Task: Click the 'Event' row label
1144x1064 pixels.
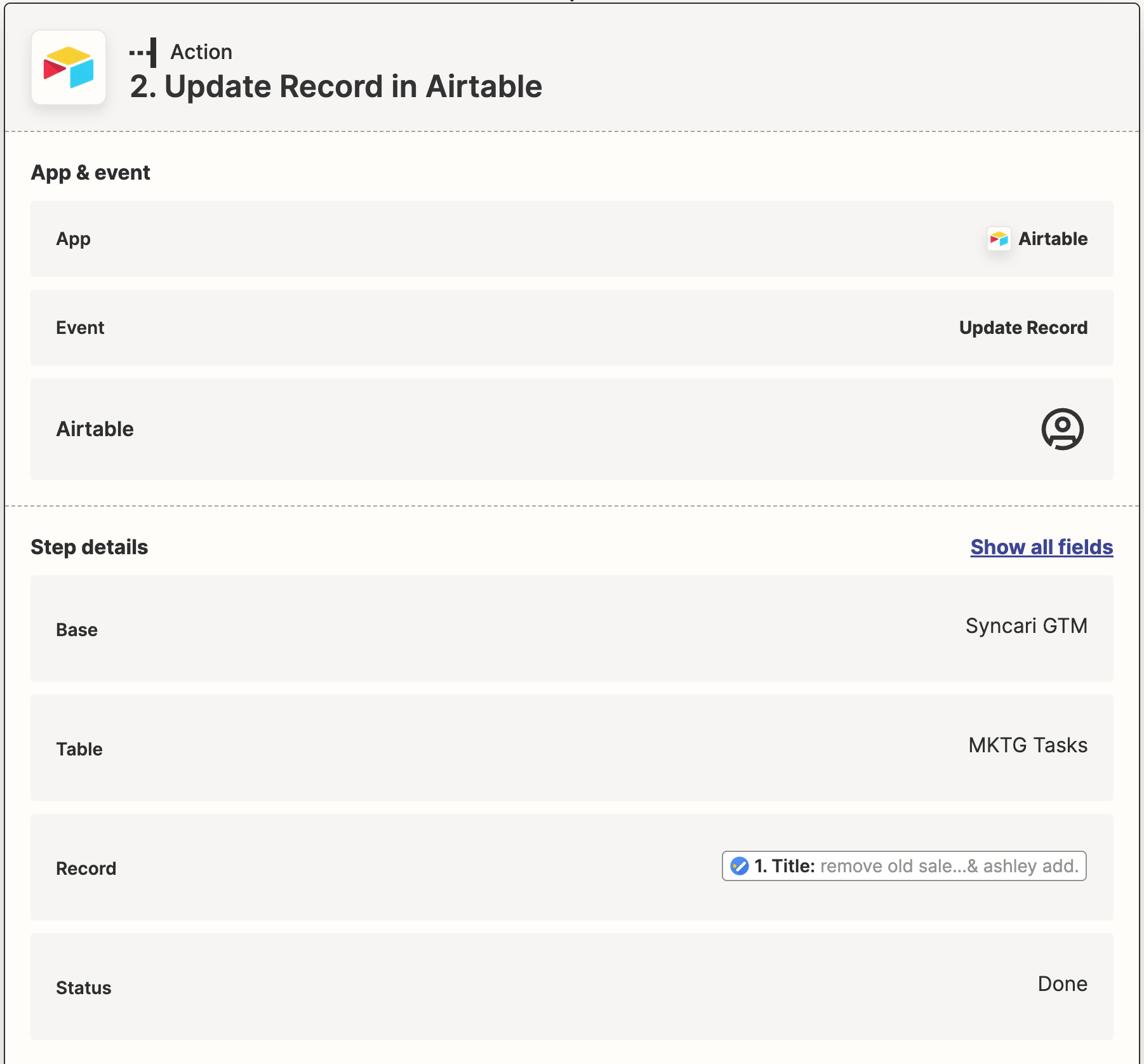Action: (80, 328)
